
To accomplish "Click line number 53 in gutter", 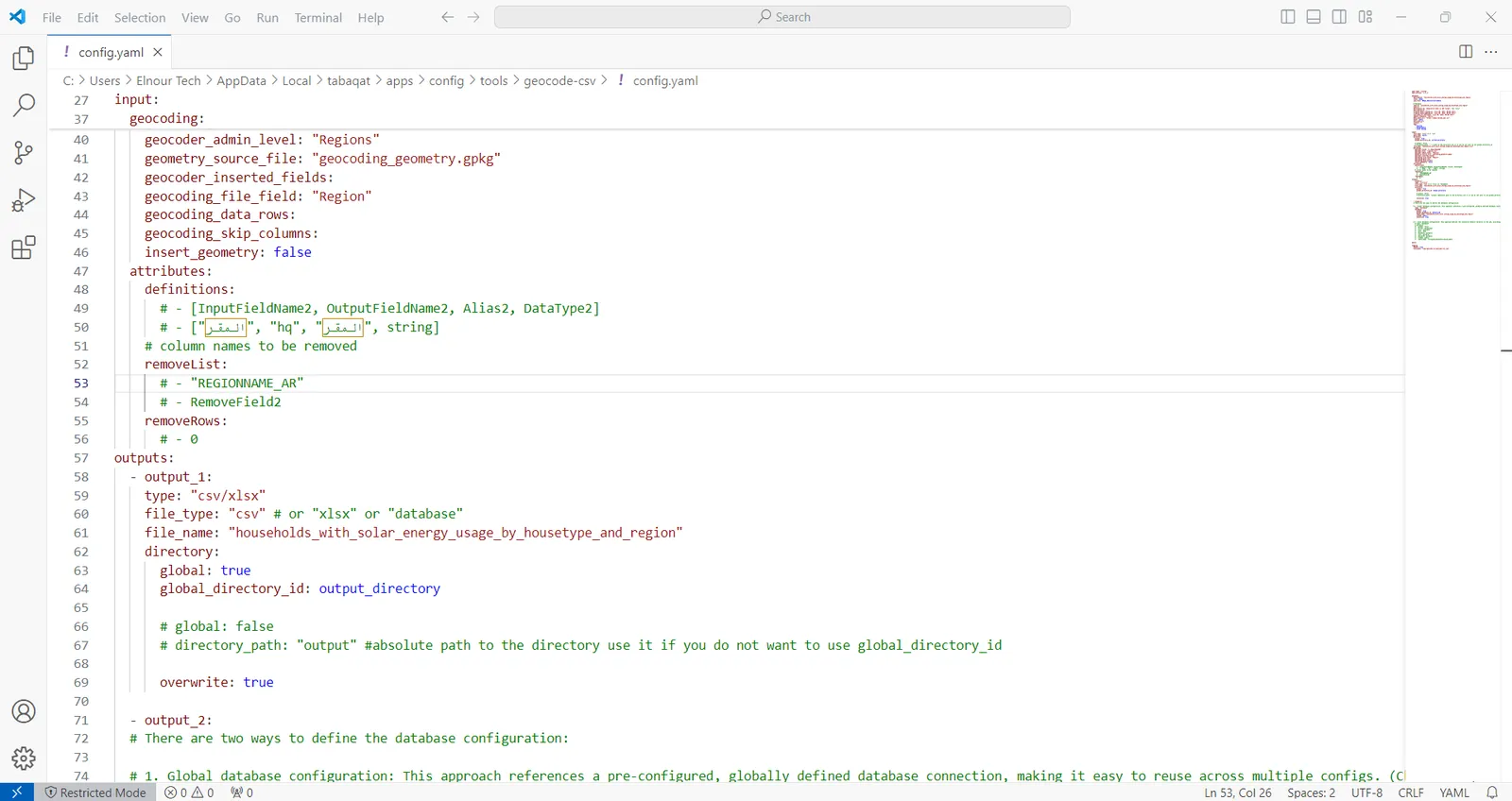I will [x=81, y=383].
